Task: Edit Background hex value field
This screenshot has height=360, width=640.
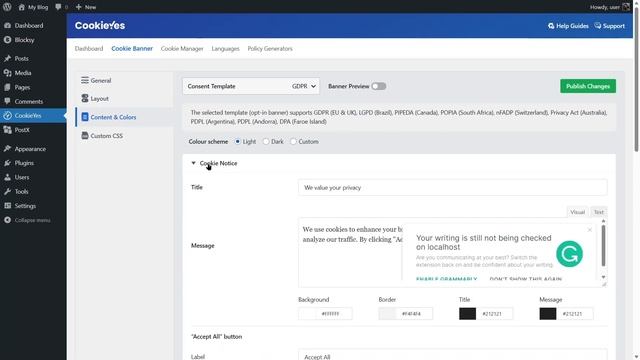Action: (334, 313)
